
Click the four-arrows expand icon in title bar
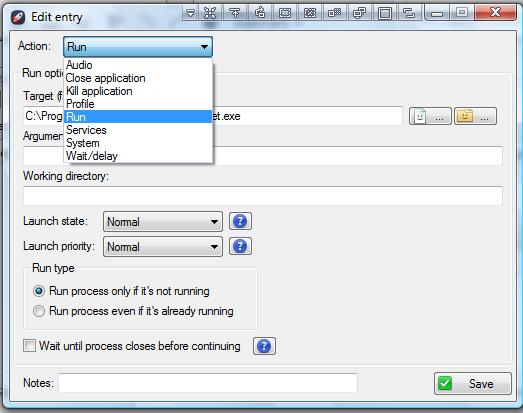(210, 13)
